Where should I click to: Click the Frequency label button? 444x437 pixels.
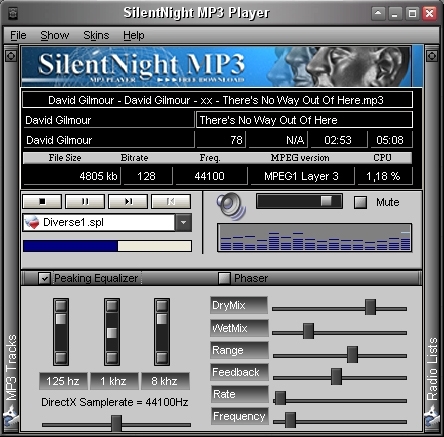[239, 416]
